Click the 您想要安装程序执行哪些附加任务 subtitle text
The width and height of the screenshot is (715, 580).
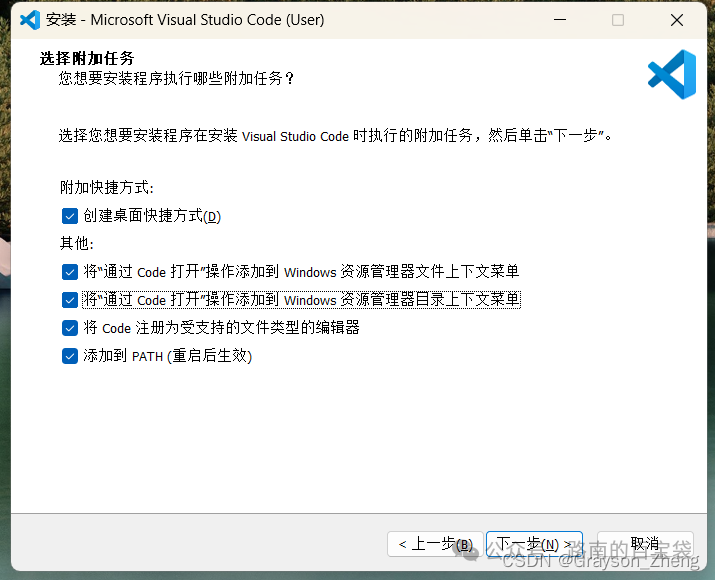[x=176, y=78]
